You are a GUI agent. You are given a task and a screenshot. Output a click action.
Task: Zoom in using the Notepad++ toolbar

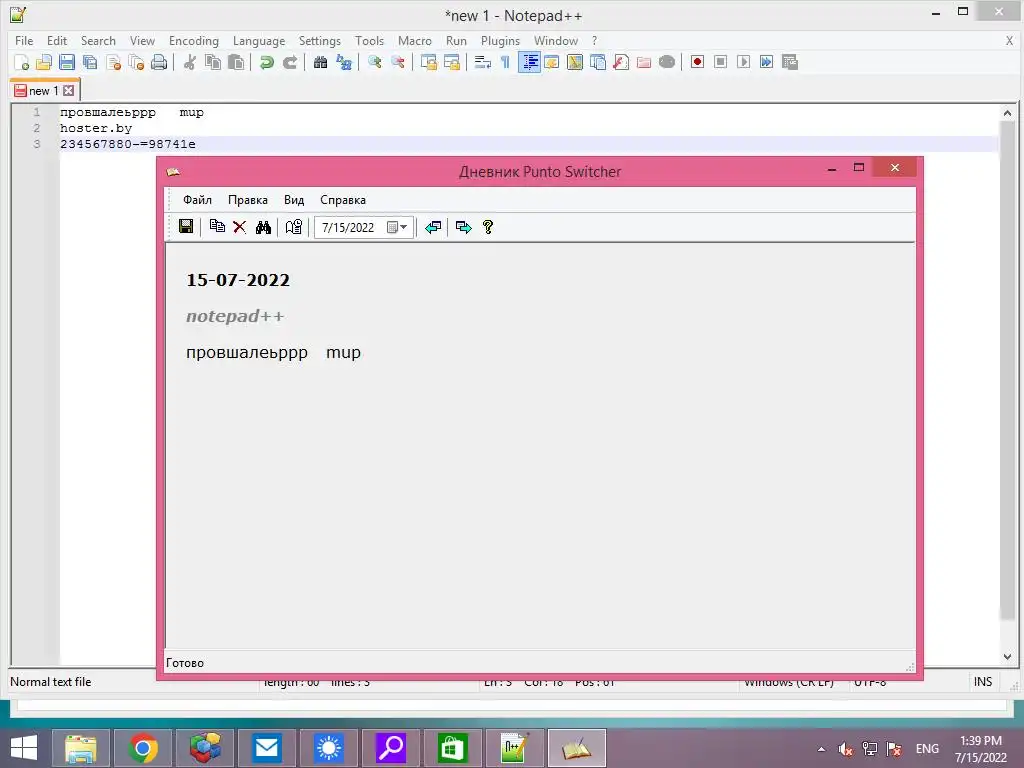click(x=374, y=62)
